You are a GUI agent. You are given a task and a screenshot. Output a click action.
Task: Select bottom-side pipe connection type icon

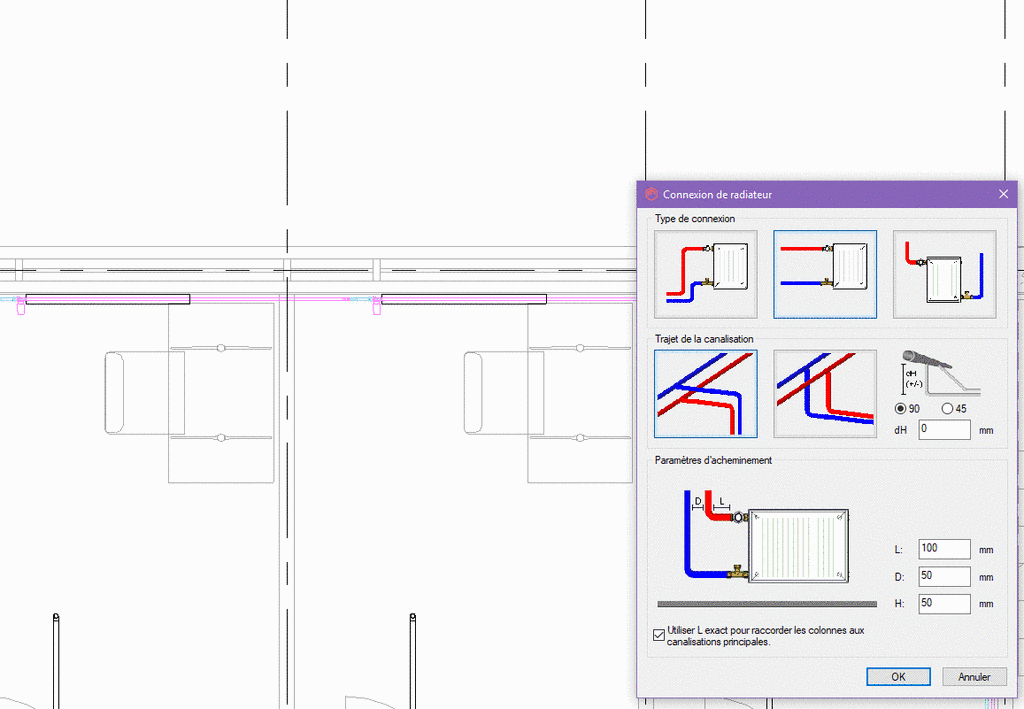click(705, 274)
